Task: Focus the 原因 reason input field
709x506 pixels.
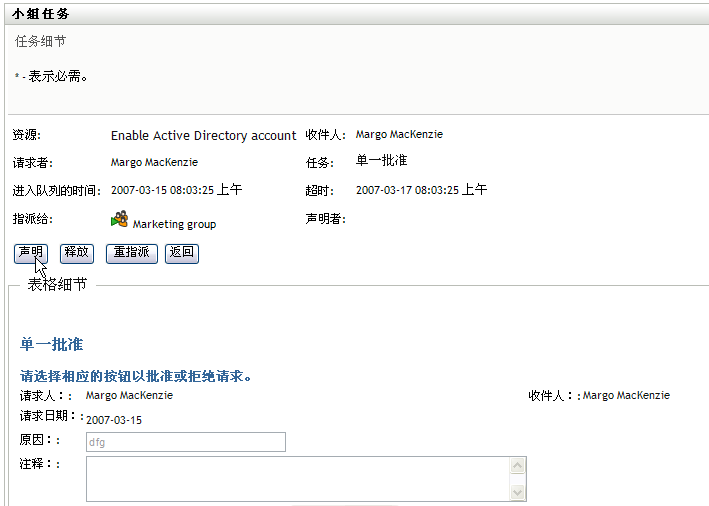Action: [185, 442]
